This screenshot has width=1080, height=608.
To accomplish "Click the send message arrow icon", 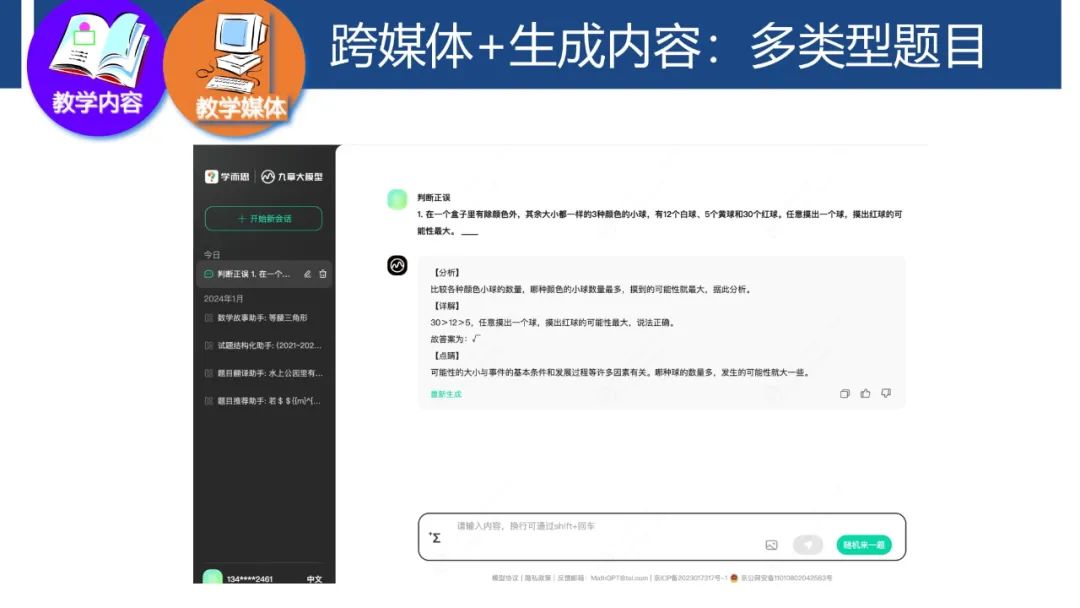I will [808, 545].
